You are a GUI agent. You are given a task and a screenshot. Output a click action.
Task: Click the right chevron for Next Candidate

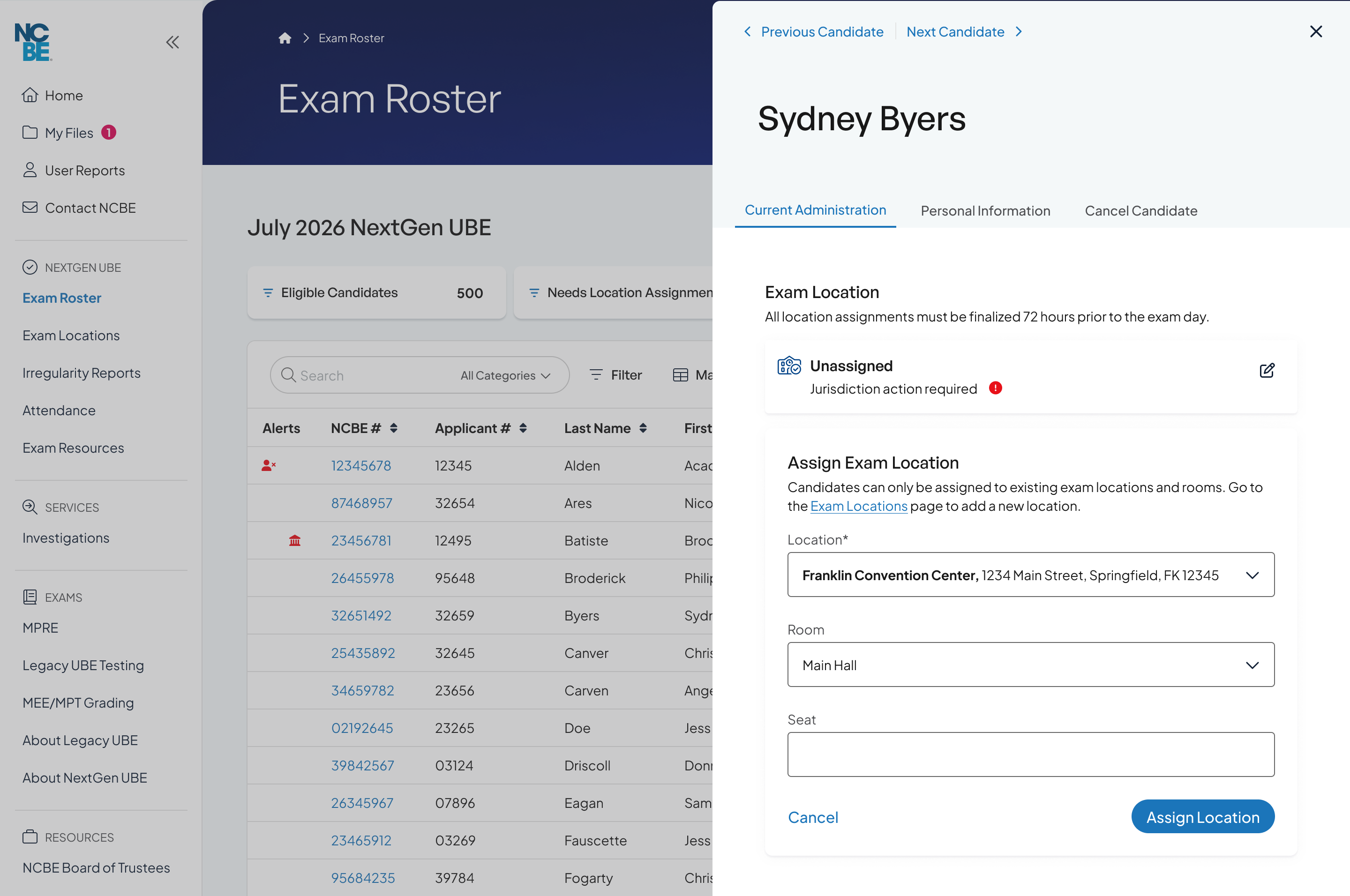[x=1019, y=32]
